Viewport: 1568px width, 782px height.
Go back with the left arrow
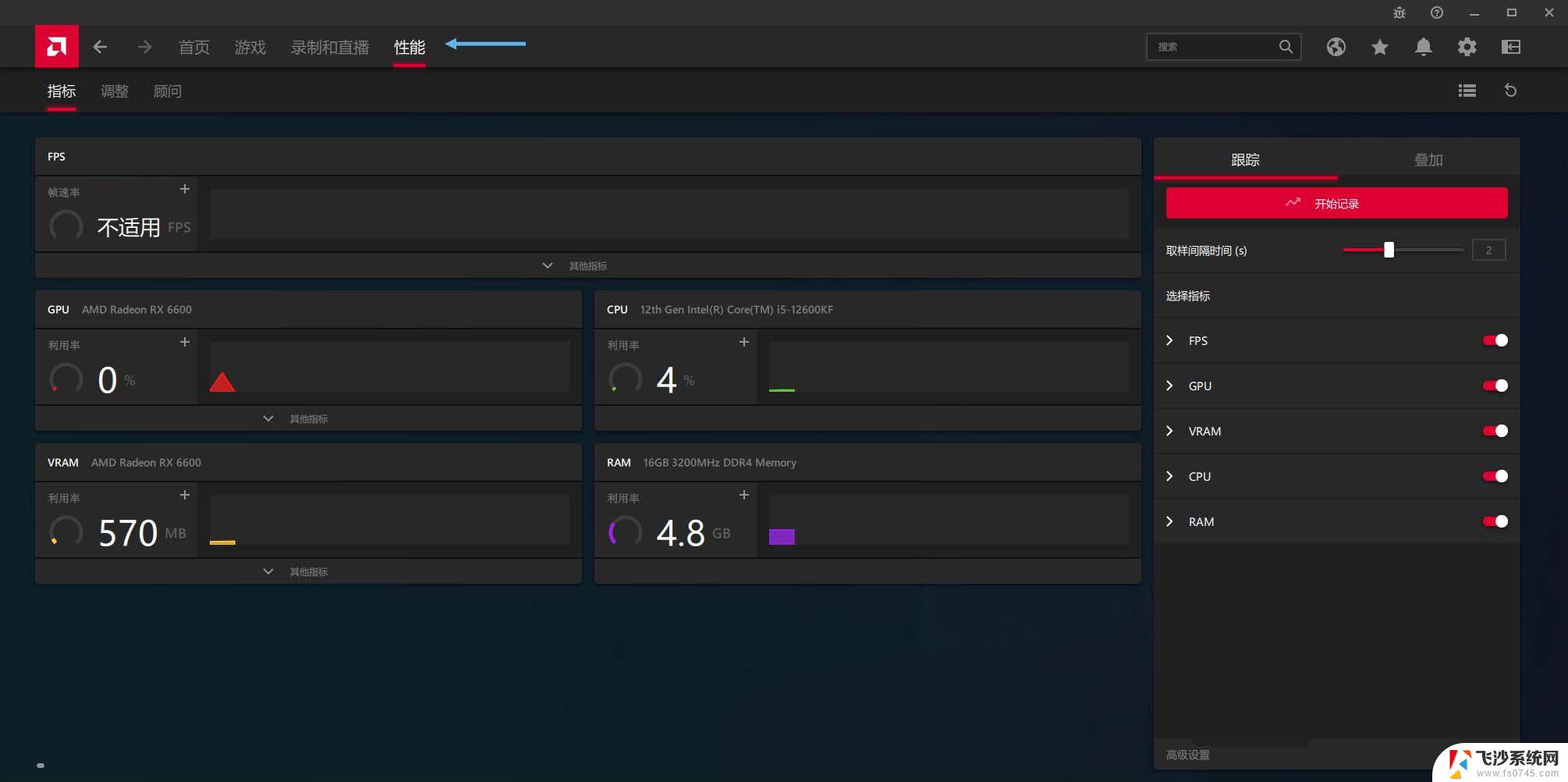(100, 47)
